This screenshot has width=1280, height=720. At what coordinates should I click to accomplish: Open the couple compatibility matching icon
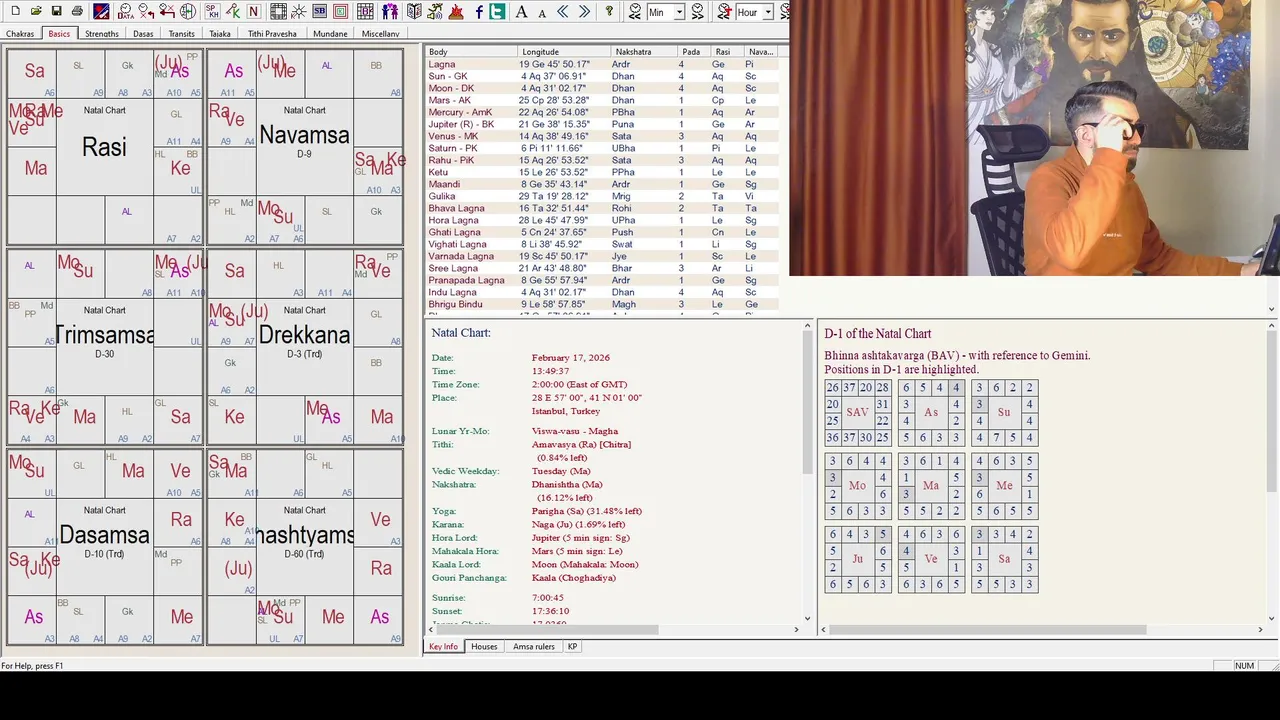click(390, 11)
